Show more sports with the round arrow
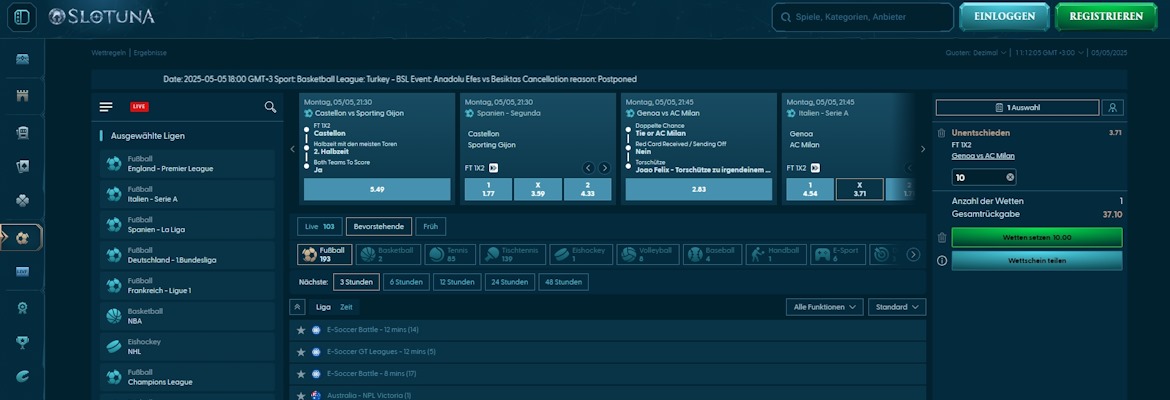The image size is (1170, 400). [x=913, y=254]
